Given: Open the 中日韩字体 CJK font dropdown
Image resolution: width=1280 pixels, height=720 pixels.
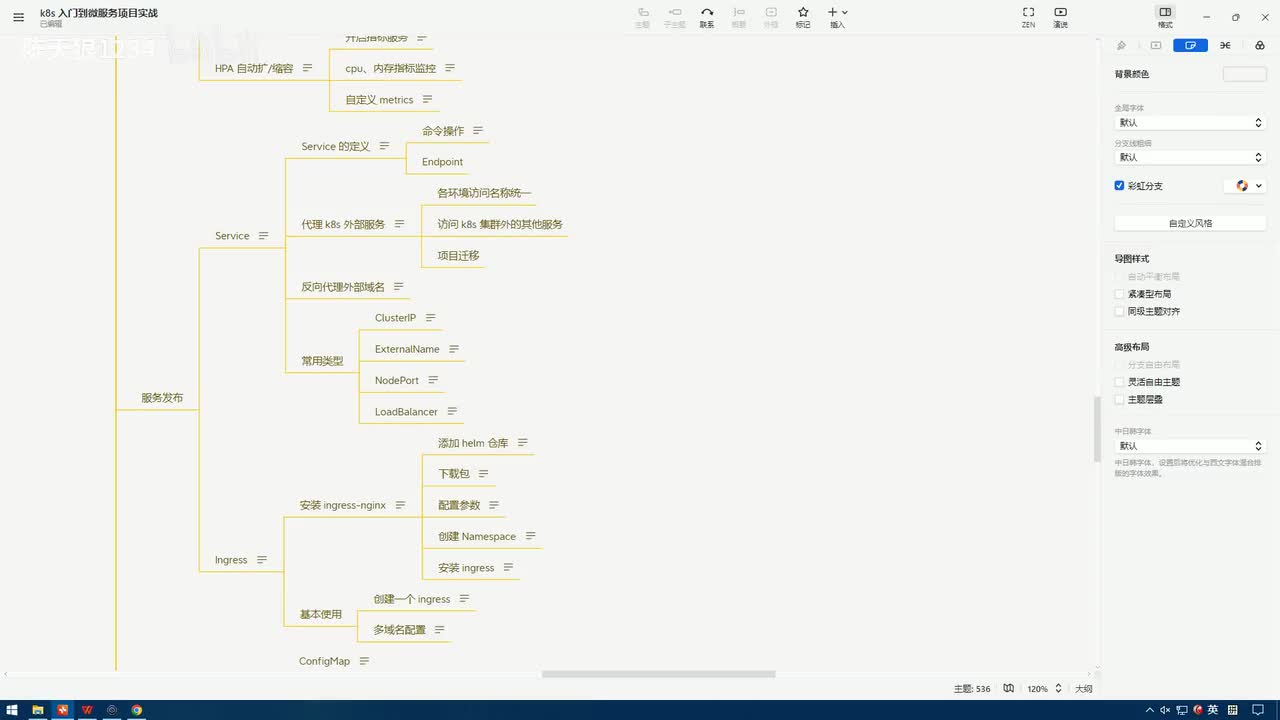Looking at the screenshot, I should [1190, 446].
